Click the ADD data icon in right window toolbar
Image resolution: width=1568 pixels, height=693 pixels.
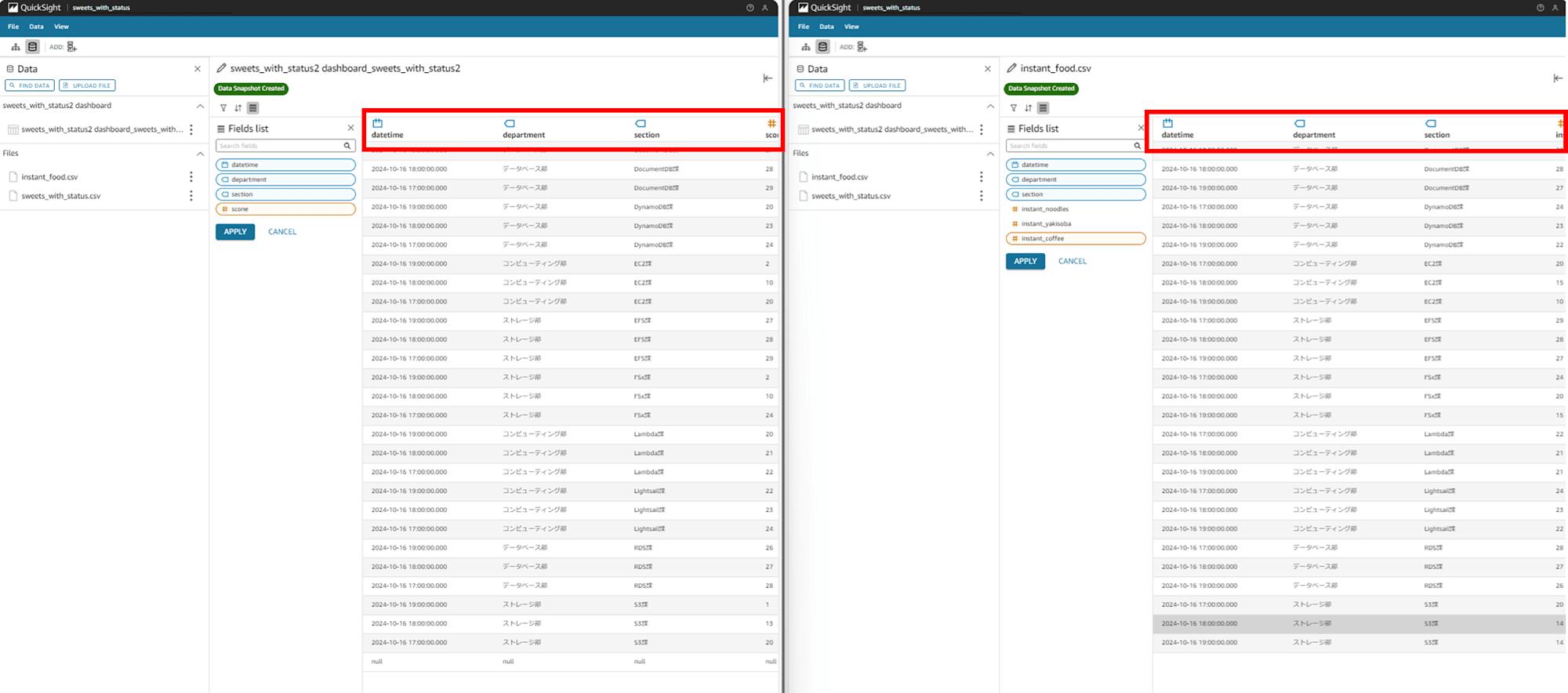click(x=862, y=47)
